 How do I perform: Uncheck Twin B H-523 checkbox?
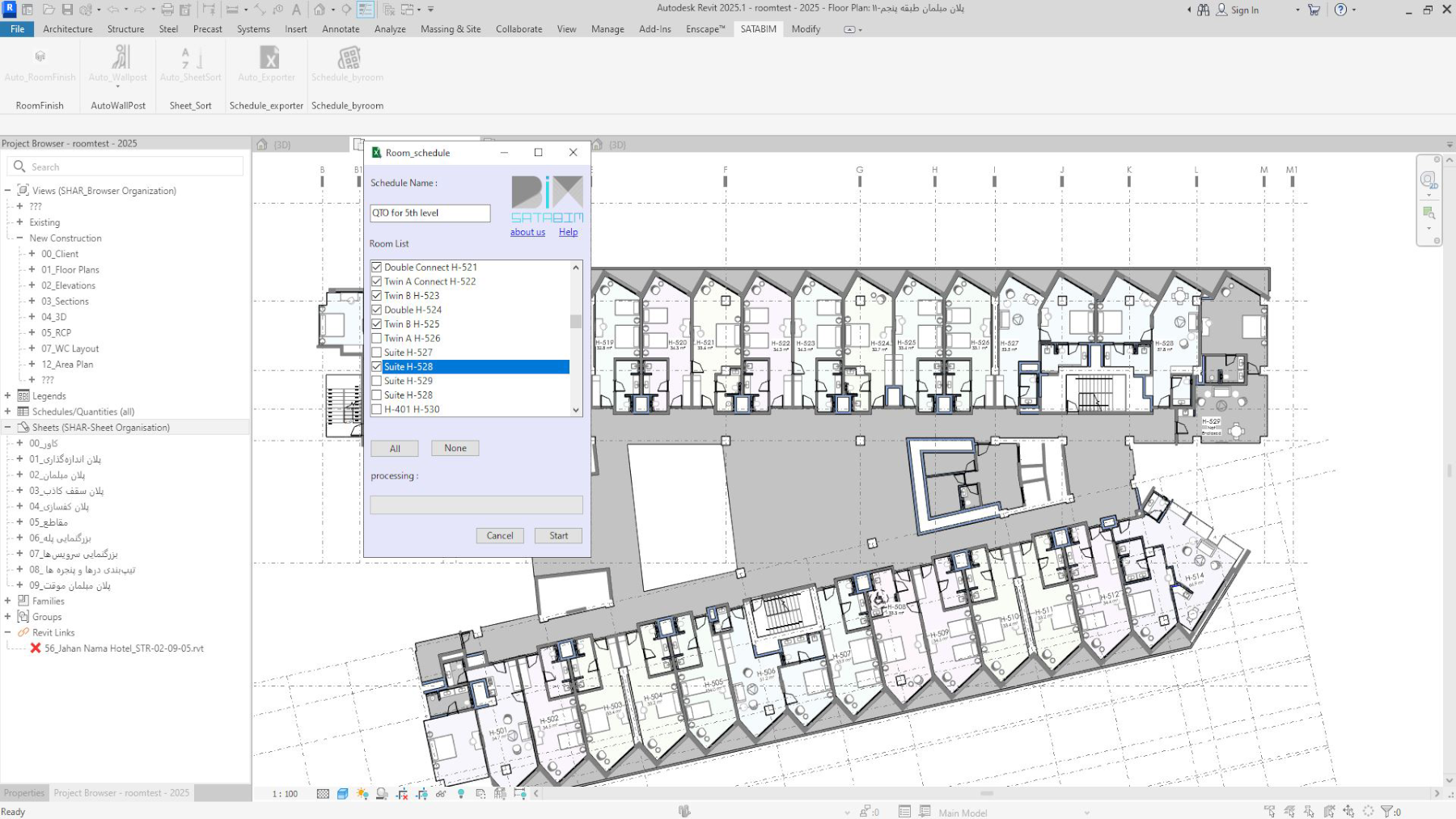[376, 296]
